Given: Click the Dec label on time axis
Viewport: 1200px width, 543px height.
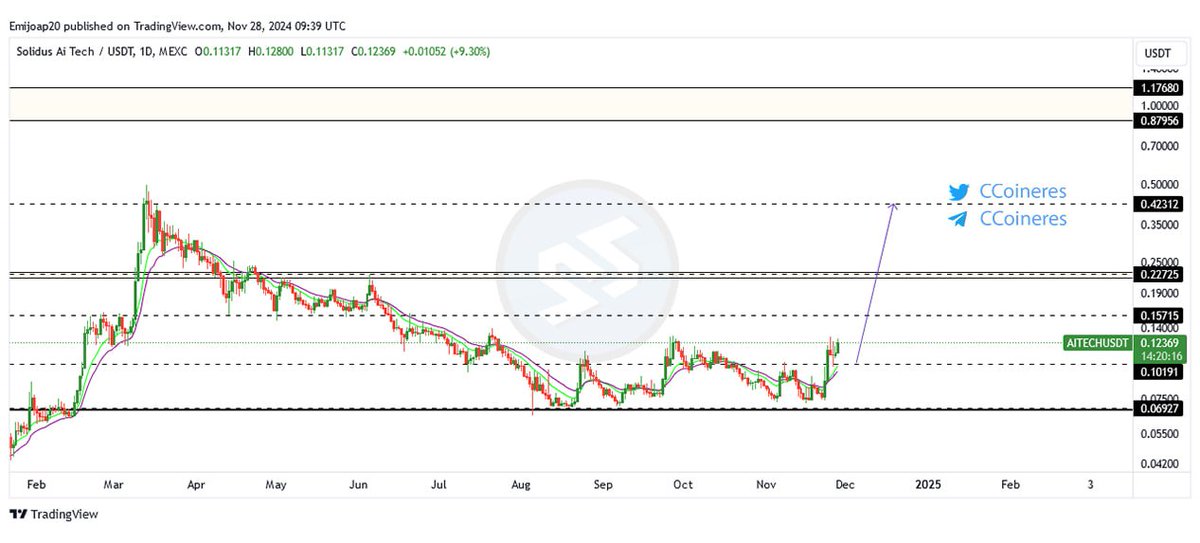Looking at the screenshot, I should pos(846,484).
